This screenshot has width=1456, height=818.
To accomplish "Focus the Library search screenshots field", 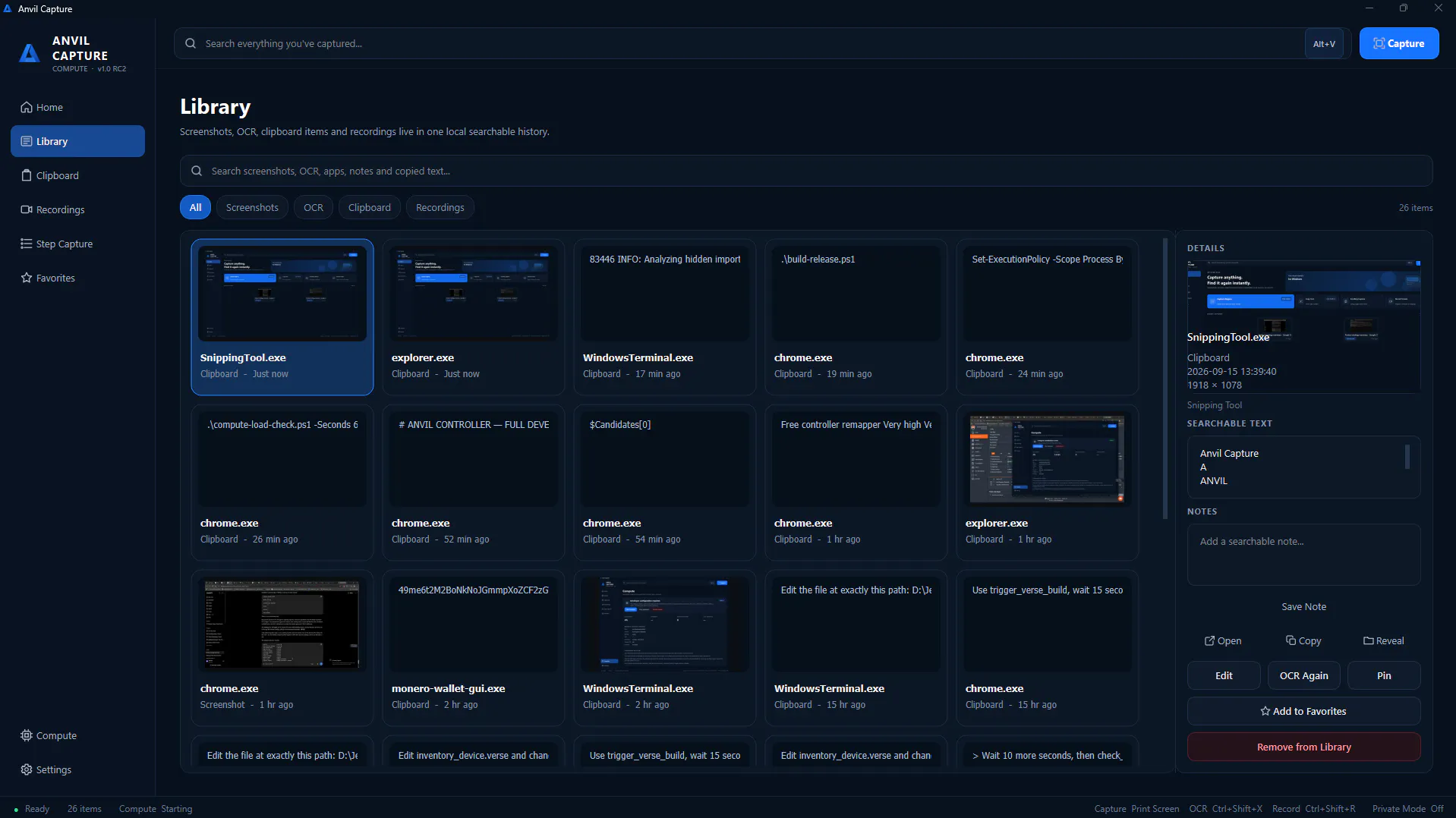I will point(806,171).
